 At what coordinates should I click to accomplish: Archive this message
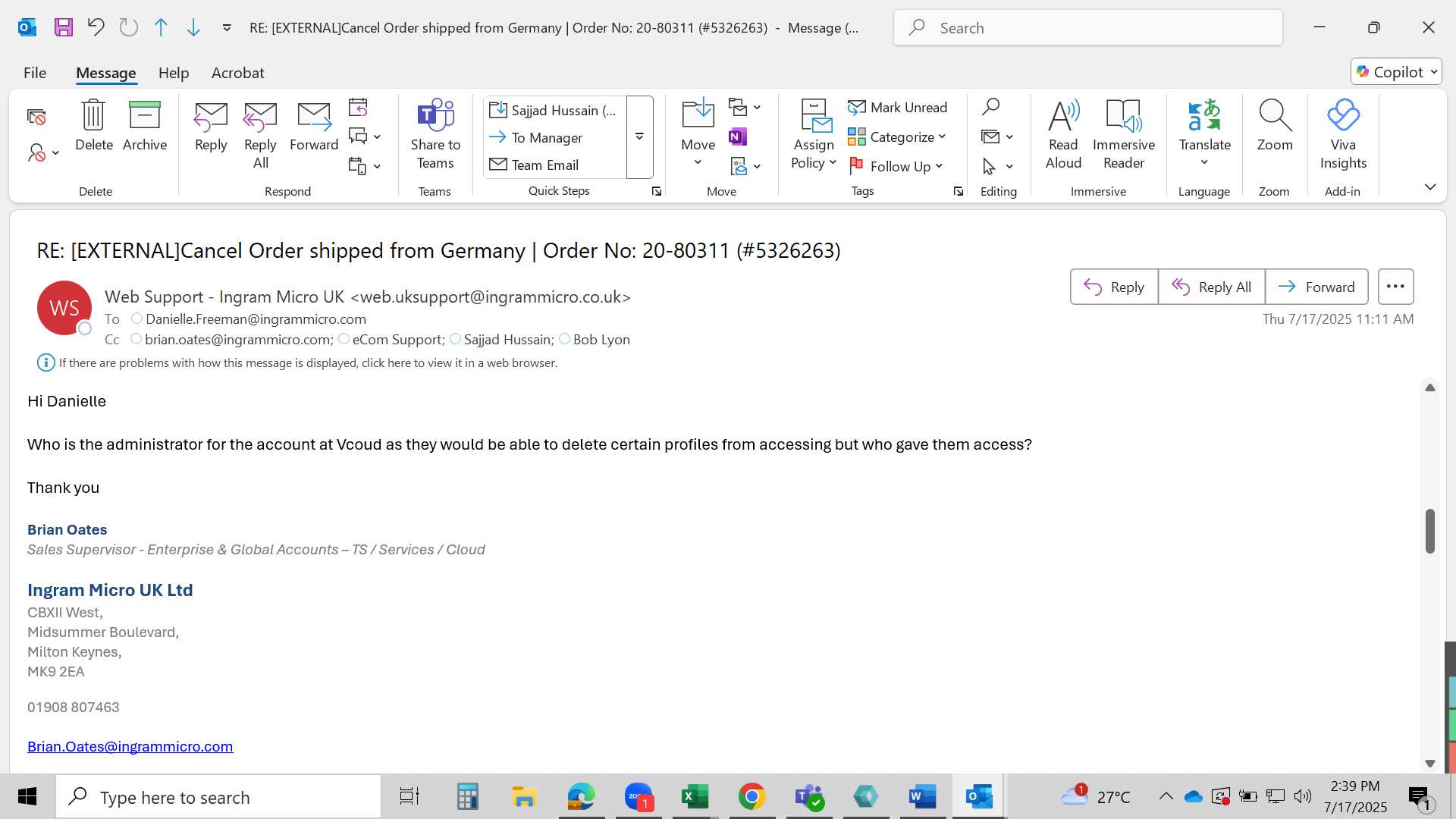tap(145, 126)
